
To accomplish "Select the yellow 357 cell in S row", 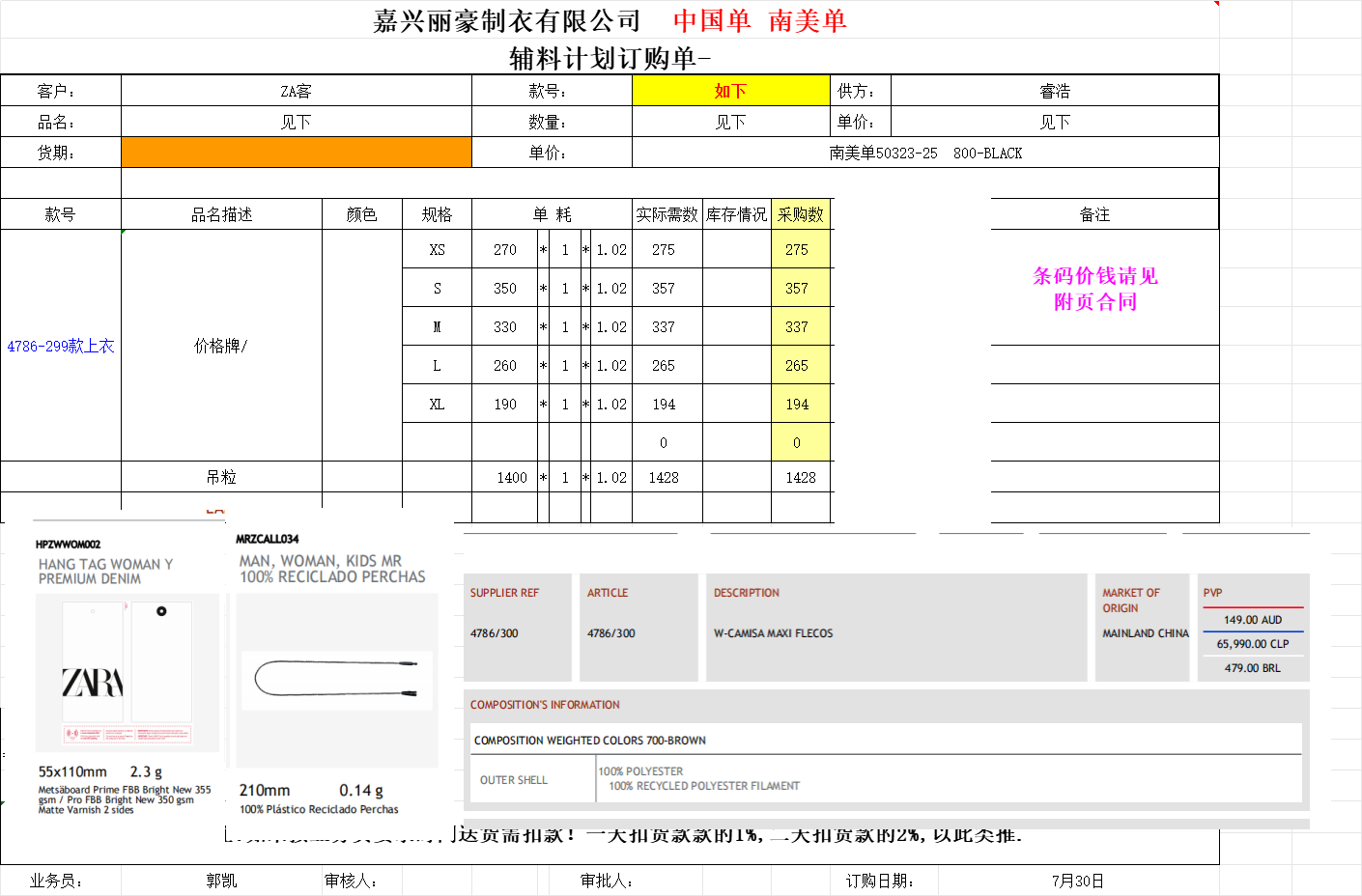I will point(797,288).
